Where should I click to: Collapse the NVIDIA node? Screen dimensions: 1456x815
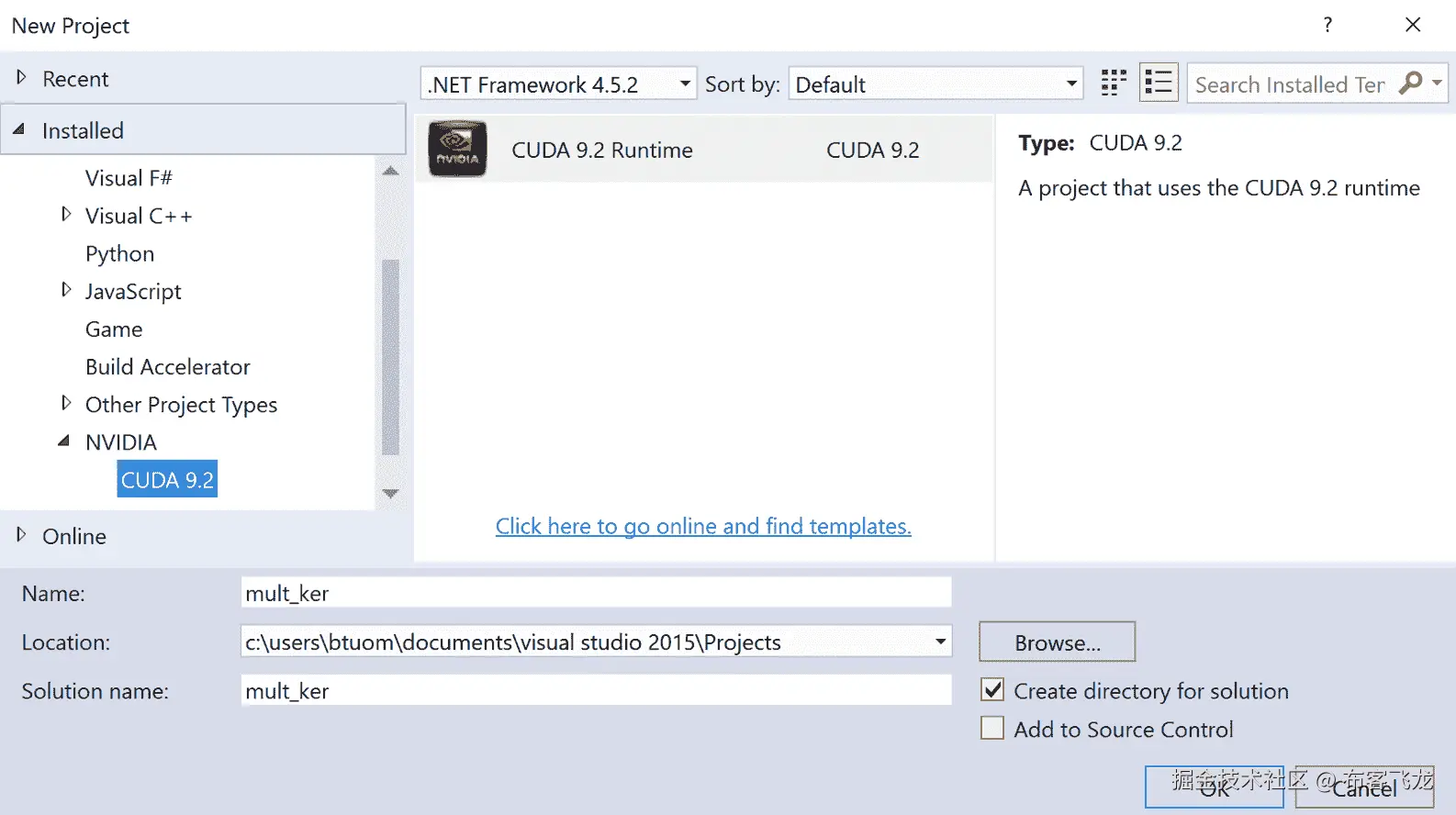(63, 441)
